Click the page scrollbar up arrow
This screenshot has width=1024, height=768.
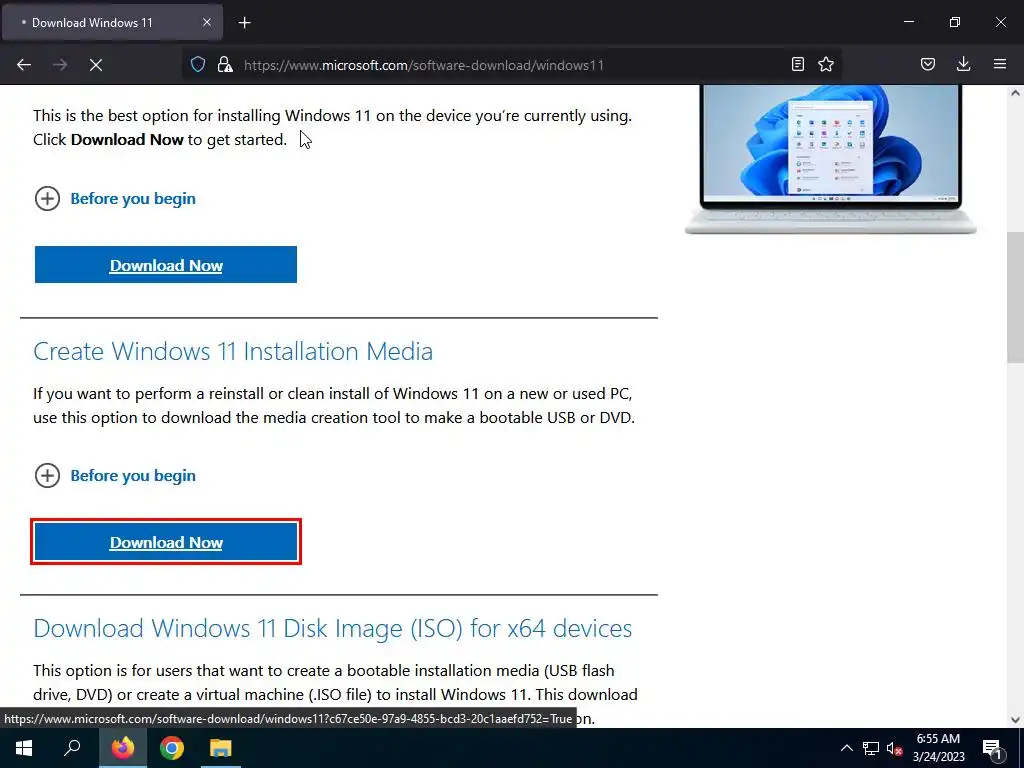(x=1015, y=93)
